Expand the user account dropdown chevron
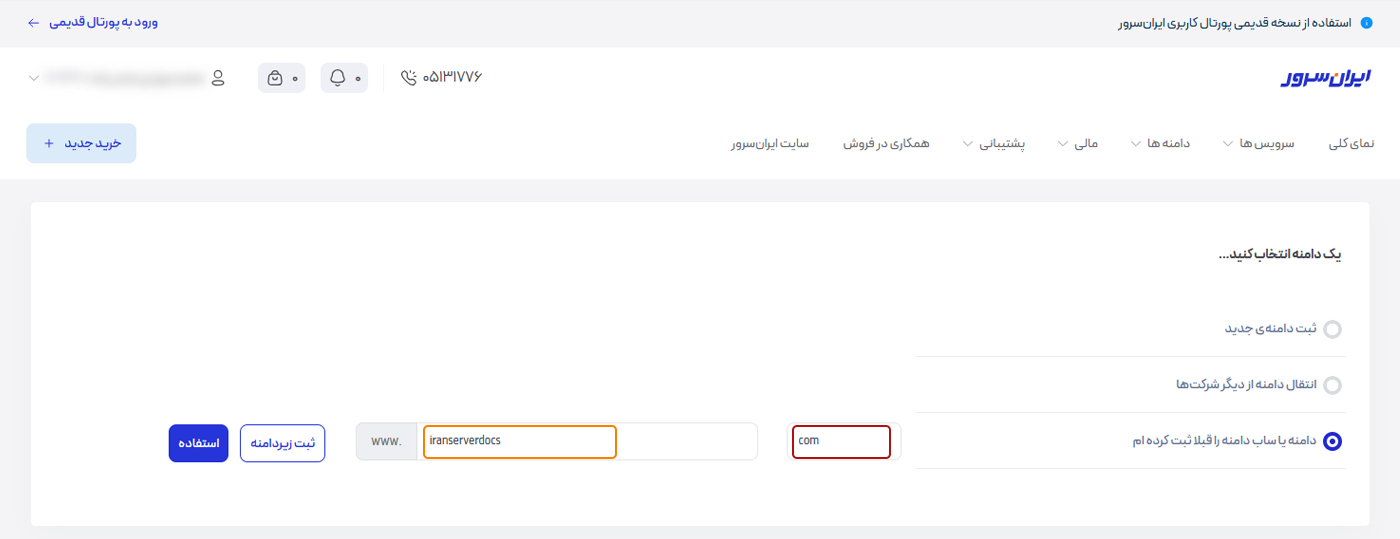The image size is (1400, 539). click(34, 77)
